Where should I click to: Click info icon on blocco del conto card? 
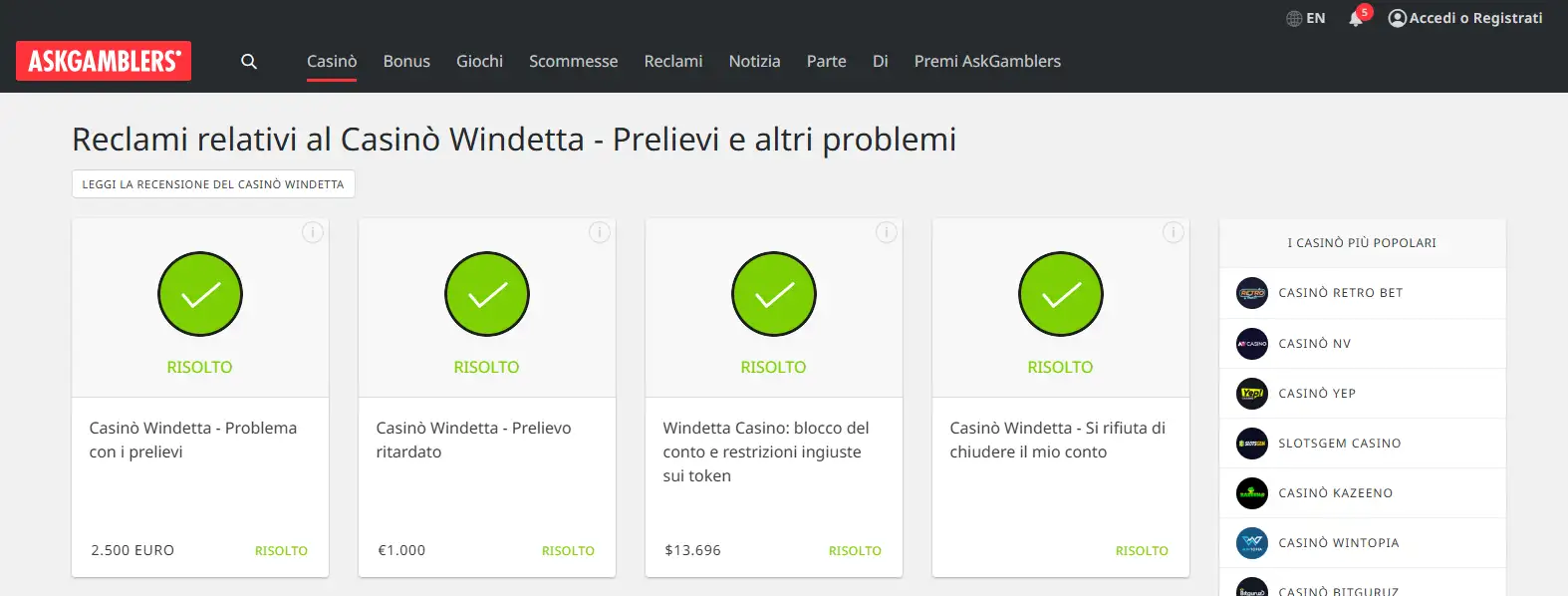[x=887, y=232]
